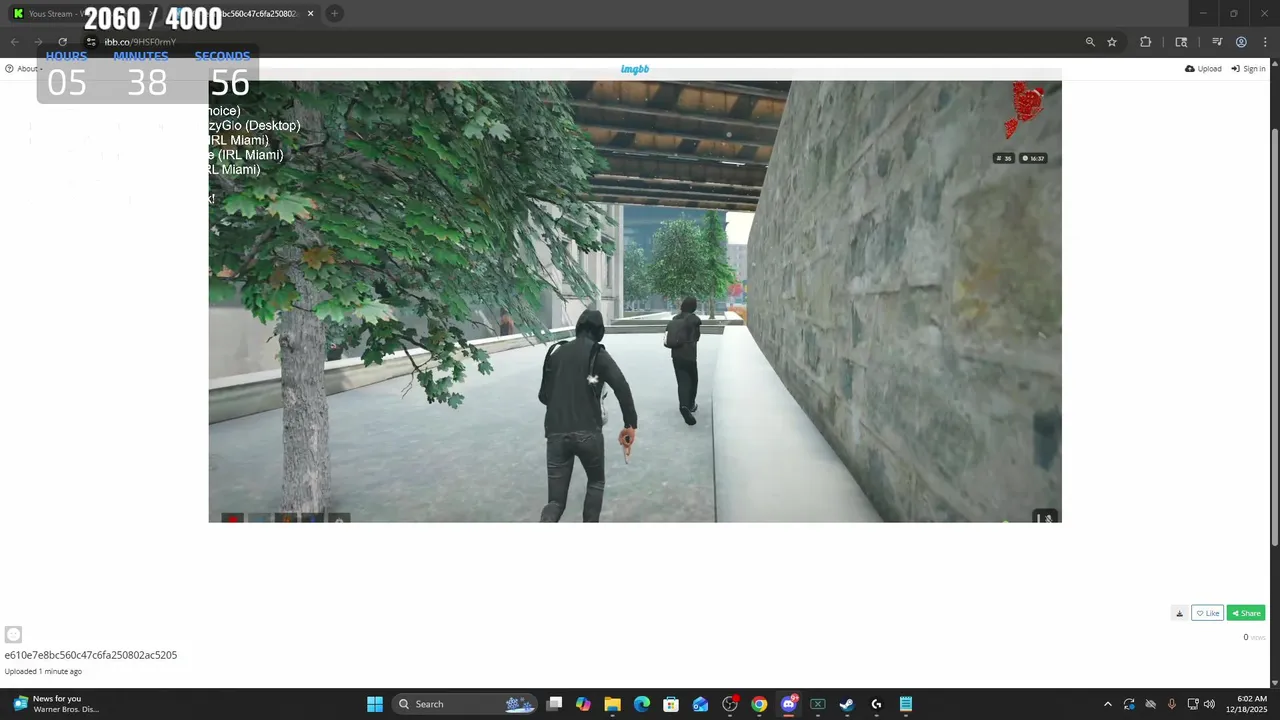Open the Upload option in imgbb header

pos(1203,69)
